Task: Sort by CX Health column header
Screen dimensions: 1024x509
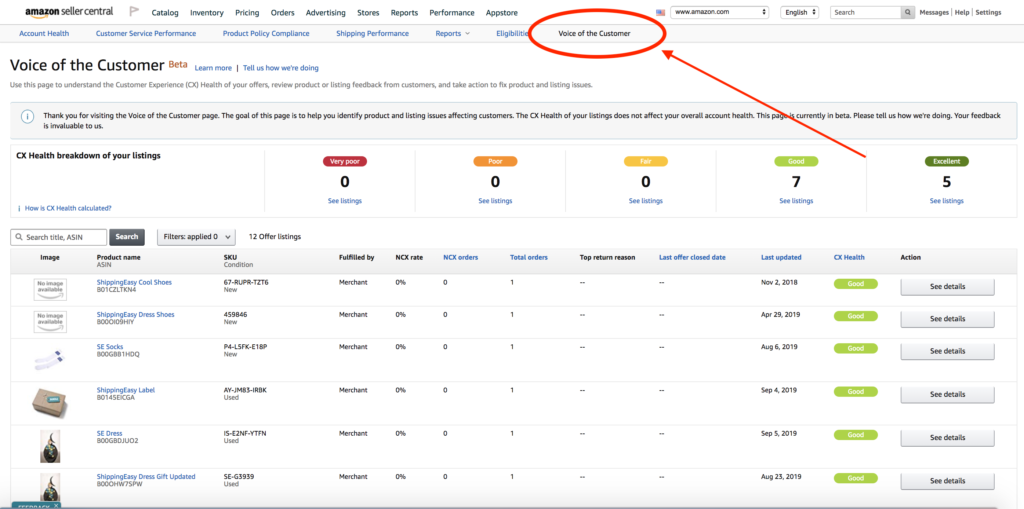Action: click(x=849, y=257)
